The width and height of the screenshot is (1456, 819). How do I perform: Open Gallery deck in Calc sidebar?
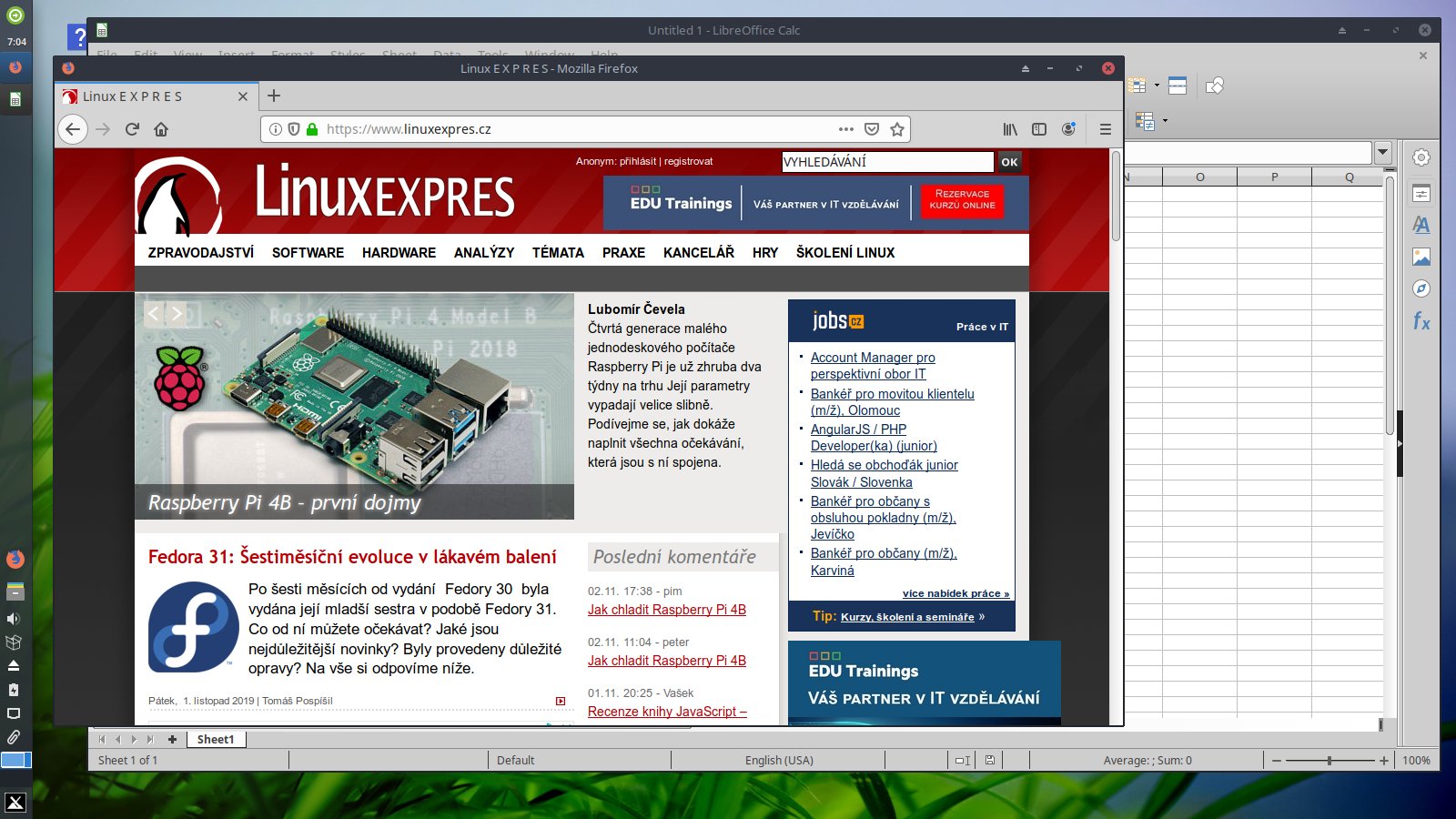(1421, 257)
